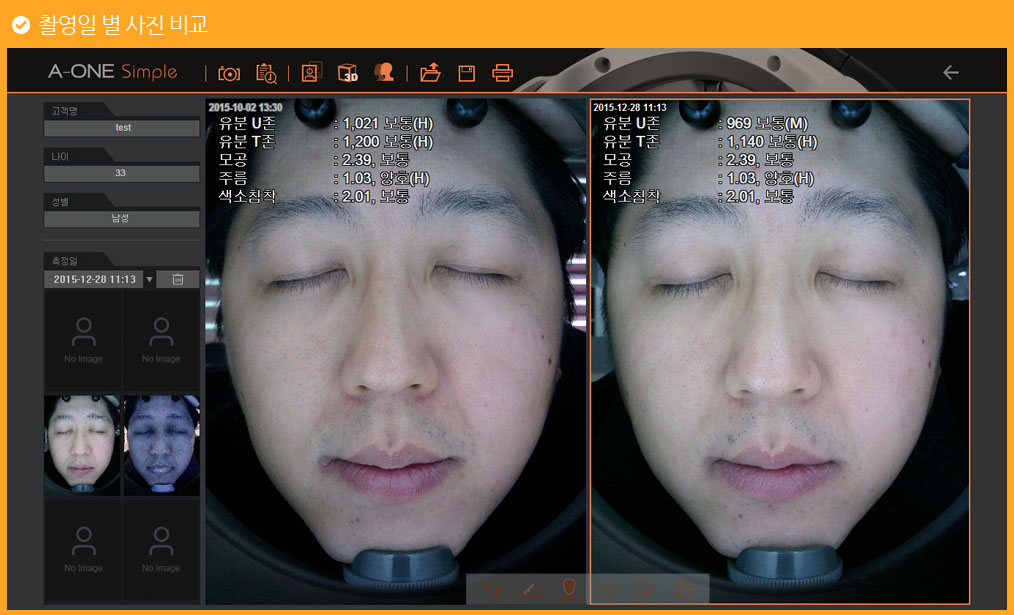Screen dimensions: 1014x615
Task: Click the top-left No Image slot
Action: (x=83, y=341)
